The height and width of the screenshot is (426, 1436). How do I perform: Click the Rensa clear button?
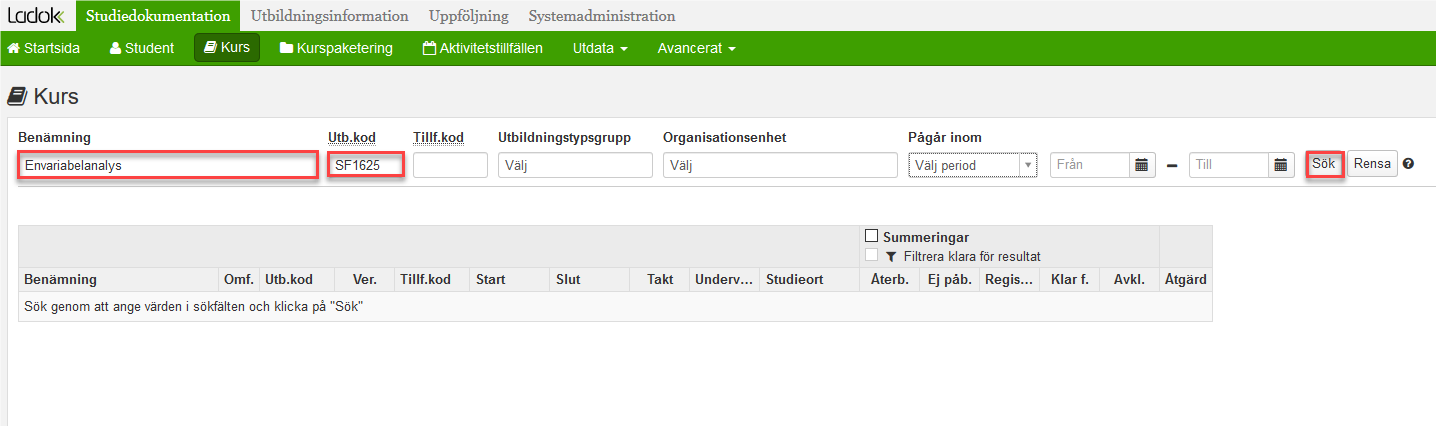tap(1372, 164)
